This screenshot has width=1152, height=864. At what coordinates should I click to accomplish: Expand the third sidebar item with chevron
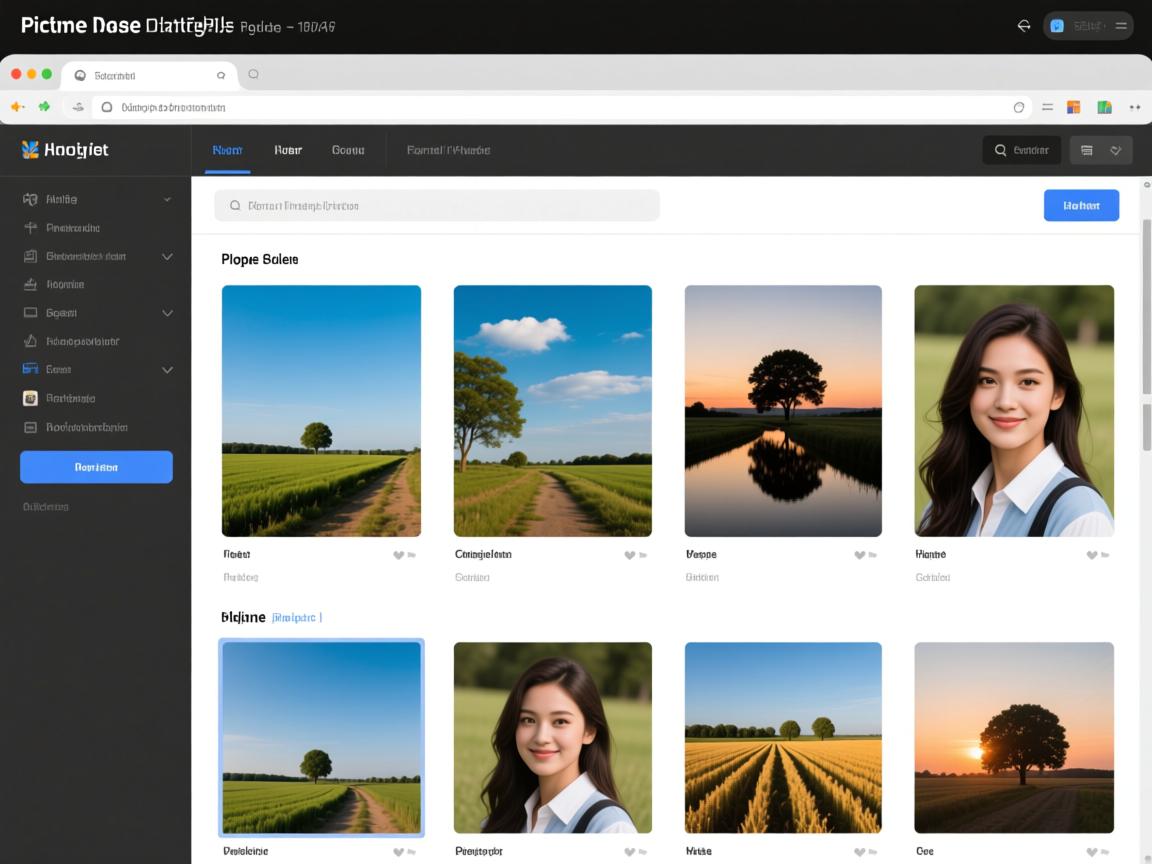167,256
